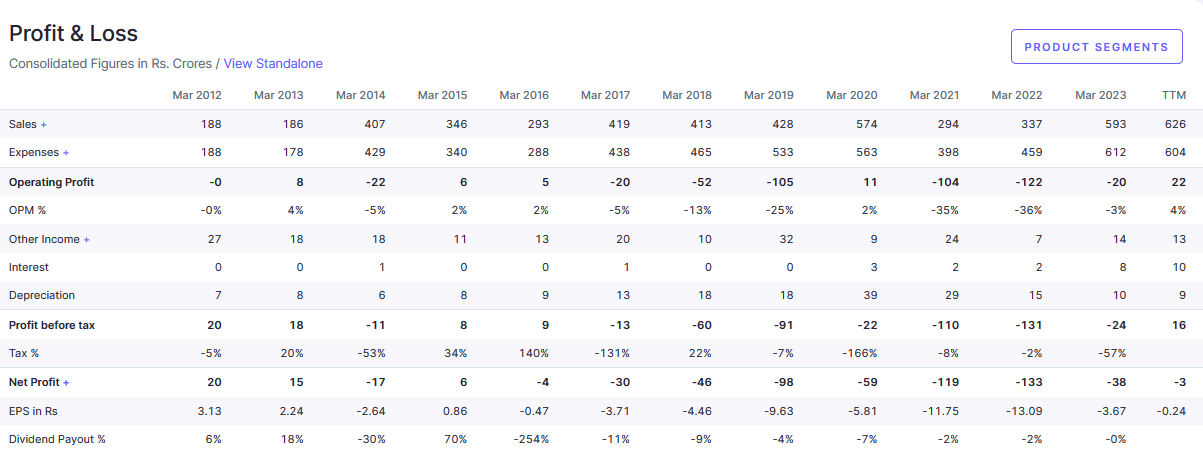Select the Dividend Payout % label

[57, 439]
